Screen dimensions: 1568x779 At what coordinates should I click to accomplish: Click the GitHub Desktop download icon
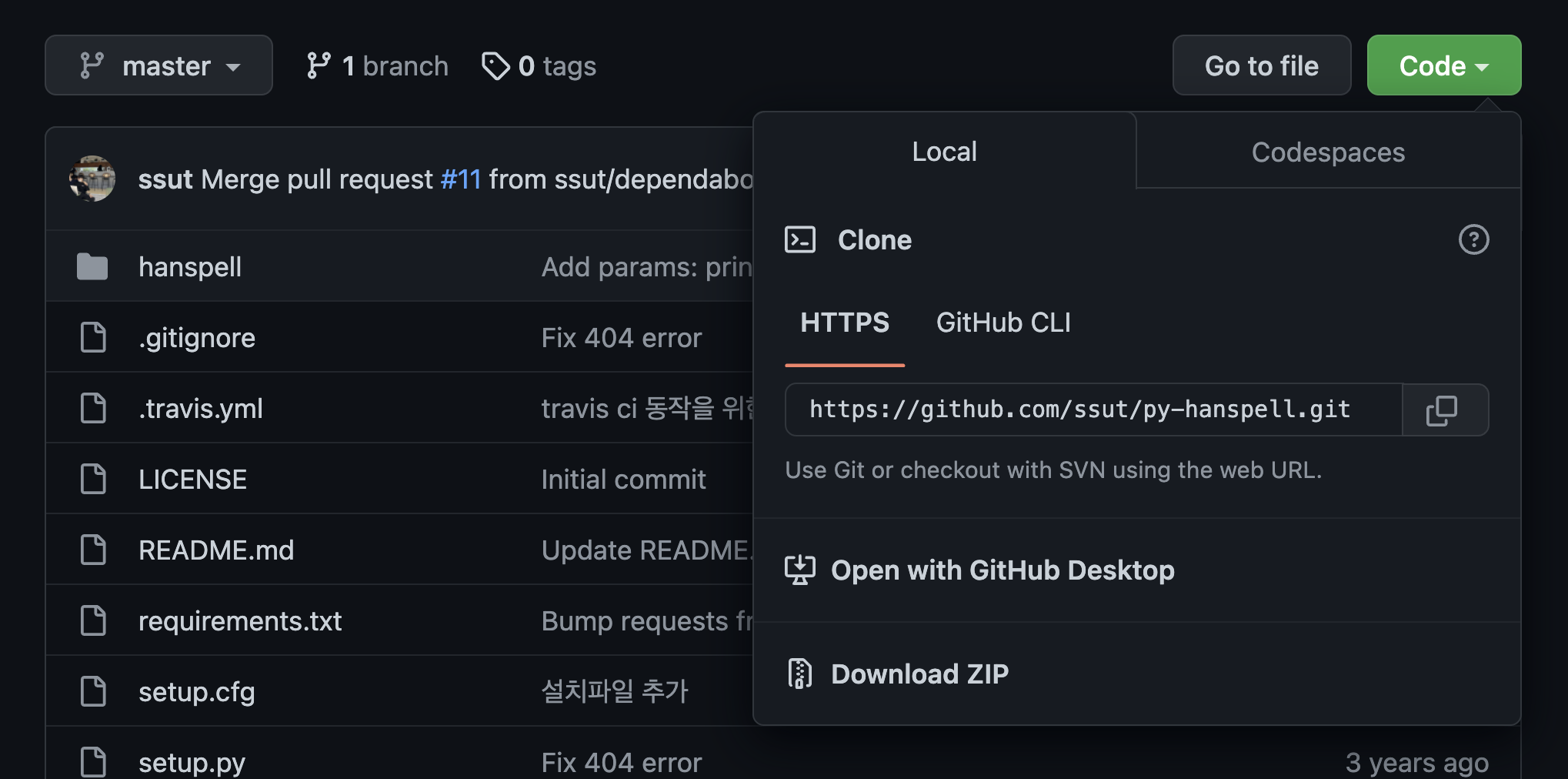point(800,570)
